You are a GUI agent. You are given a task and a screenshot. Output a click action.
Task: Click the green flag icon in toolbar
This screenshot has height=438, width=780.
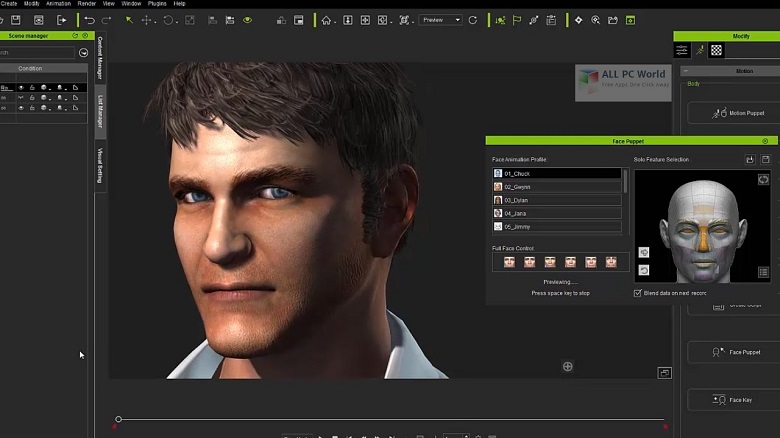click(x=517, y=20)
